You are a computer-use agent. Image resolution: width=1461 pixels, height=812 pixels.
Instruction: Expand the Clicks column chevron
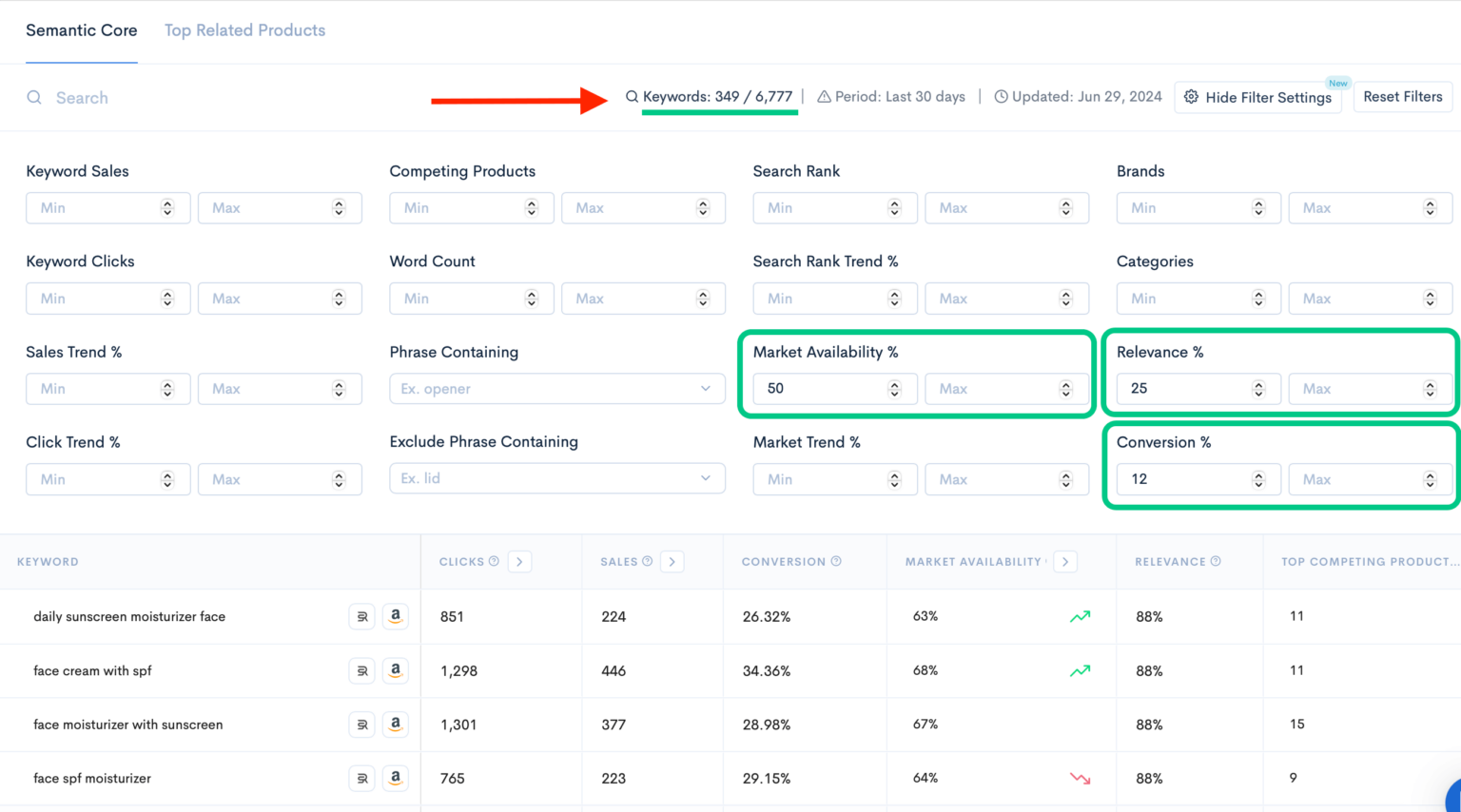click(x=519, y=561)
